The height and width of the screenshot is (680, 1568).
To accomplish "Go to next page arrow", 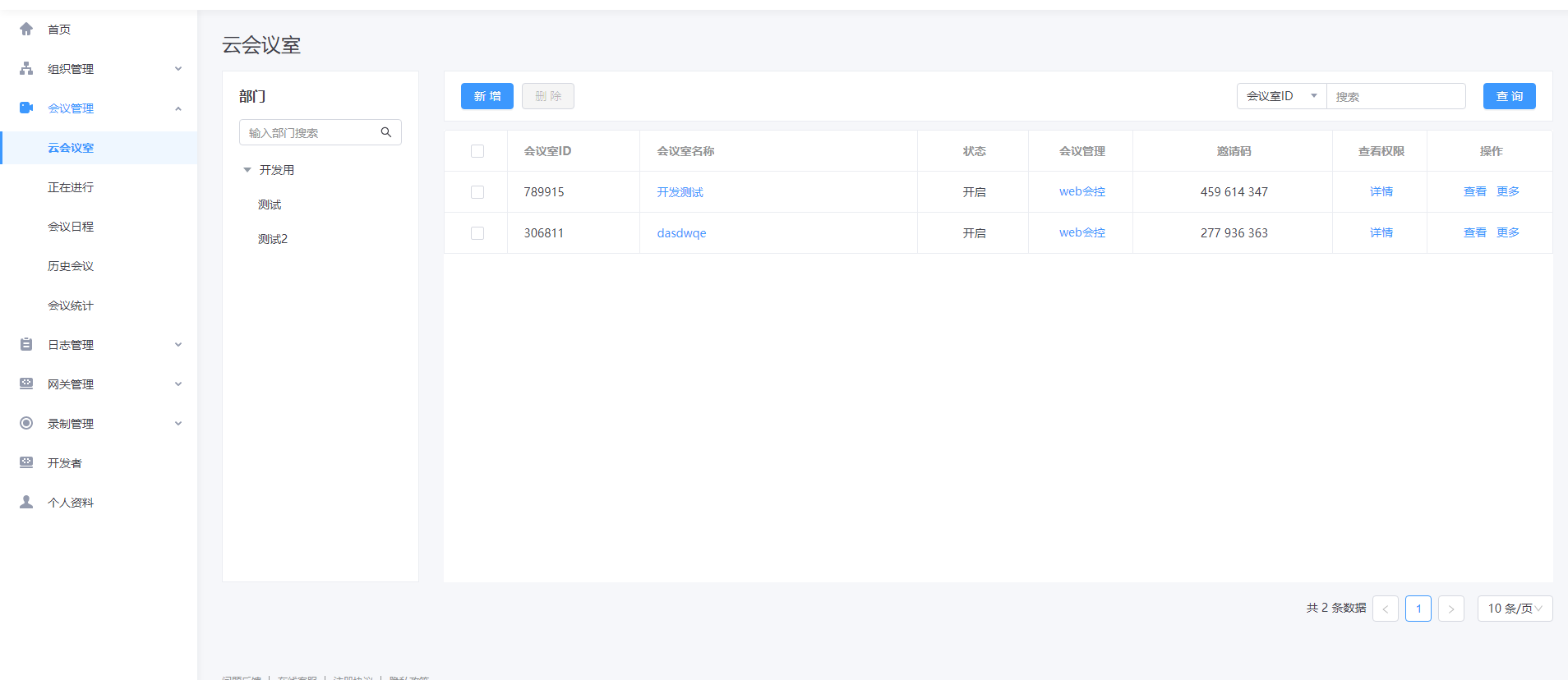I will click(1451, 609).
